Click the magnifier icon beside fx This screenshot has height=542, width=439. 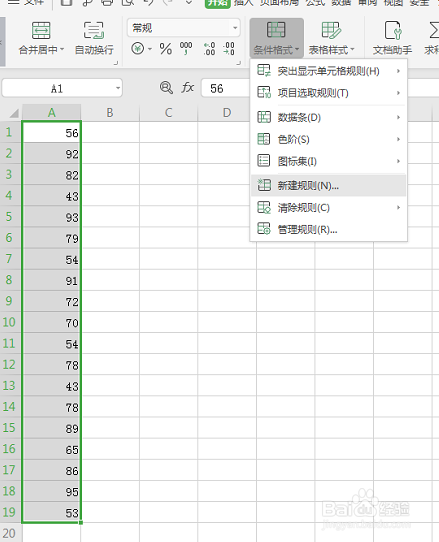point(166,88)
